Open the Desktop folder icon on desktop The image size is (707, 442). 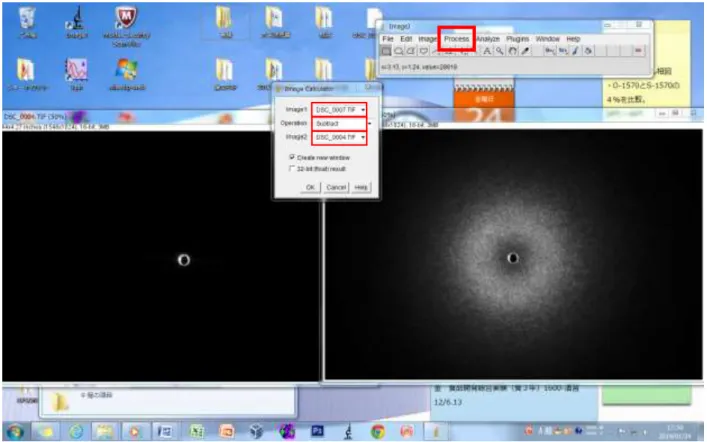pos(225,74)
